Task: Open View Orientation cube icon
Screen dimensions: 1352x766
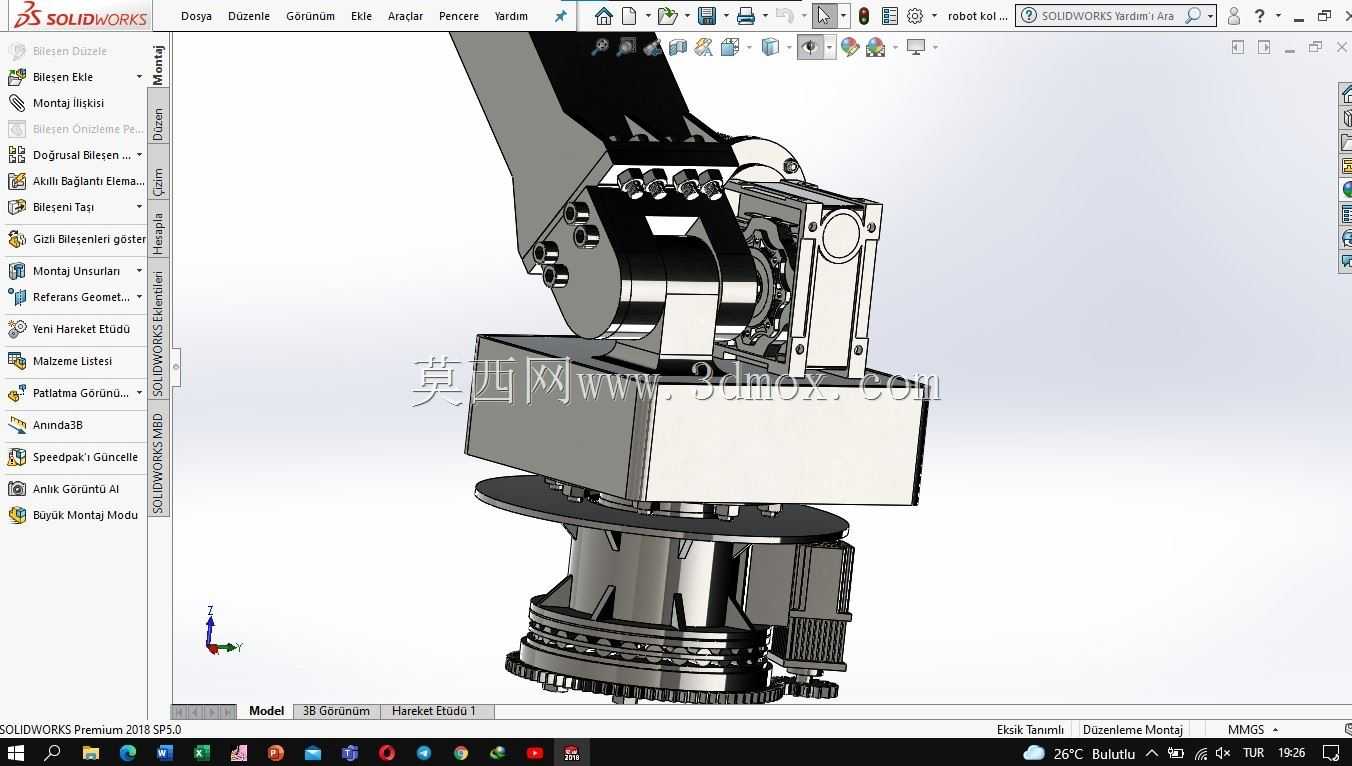Action: [730, 47]
